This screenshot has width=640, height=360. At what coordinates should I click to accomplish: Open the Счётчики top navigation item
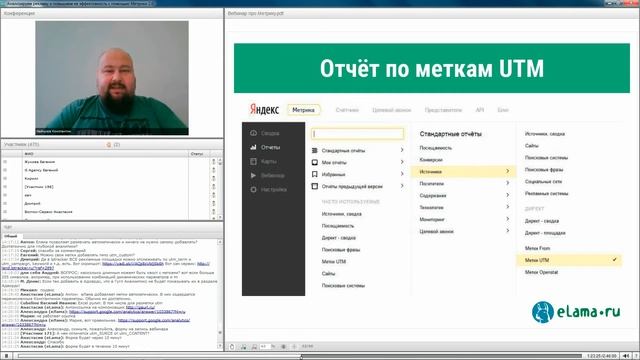pyautogui.click(x=347, y=110)
